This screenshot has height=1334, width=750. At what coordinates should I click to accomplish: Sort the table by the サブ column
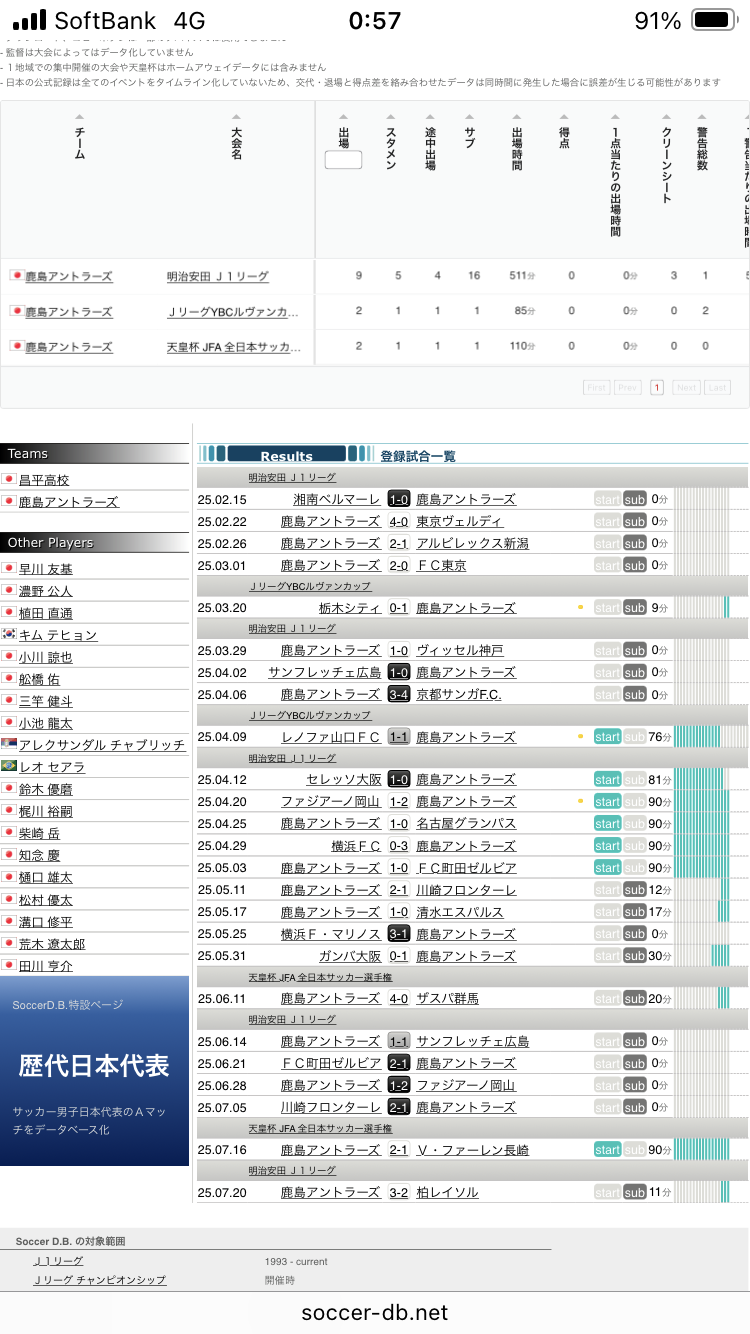(x=469, y=133)
